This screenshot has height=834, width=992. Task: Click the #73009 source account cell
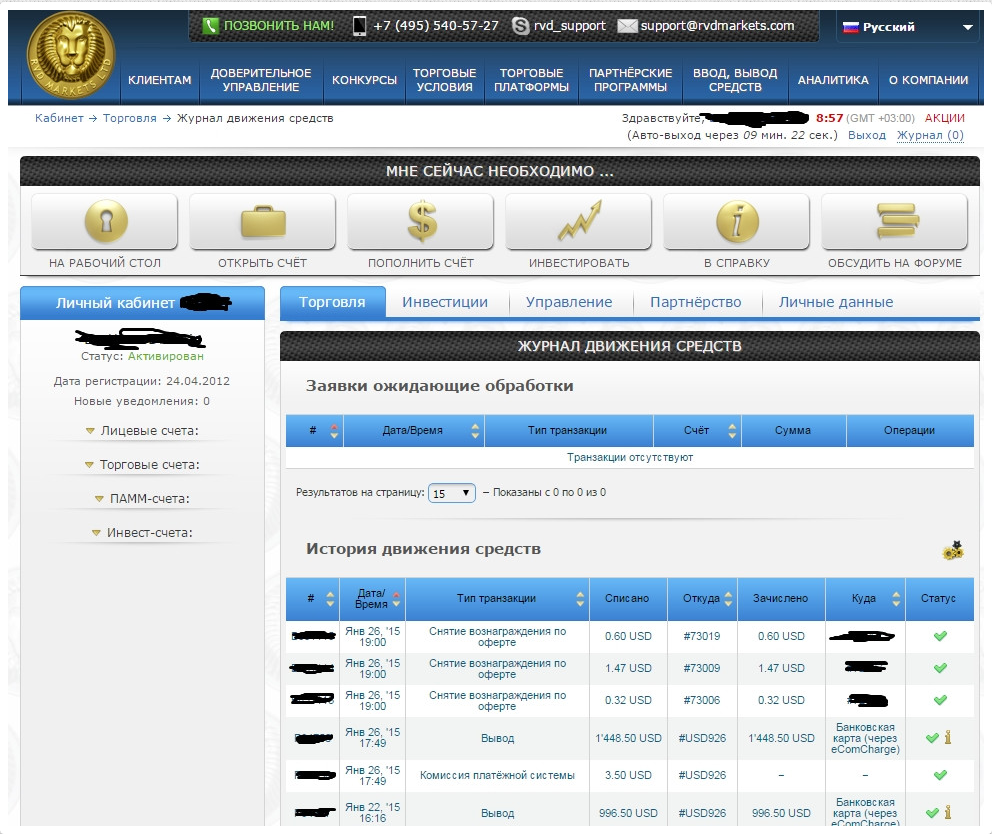click(x=702, y=668)
